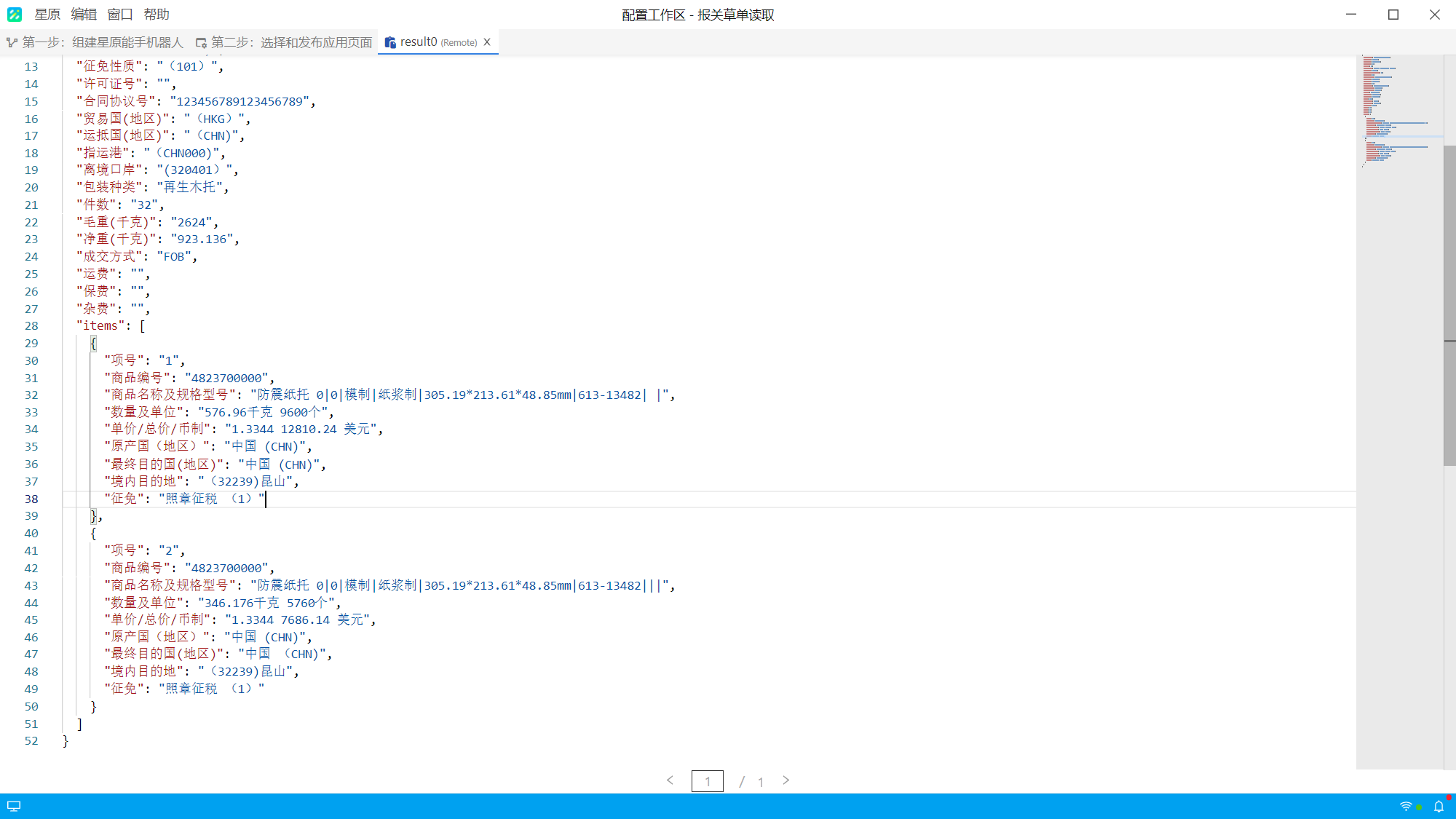This screenshot has height=819, width=1456.
Task: Open the 编辑 menu
Action: [84, 15]
